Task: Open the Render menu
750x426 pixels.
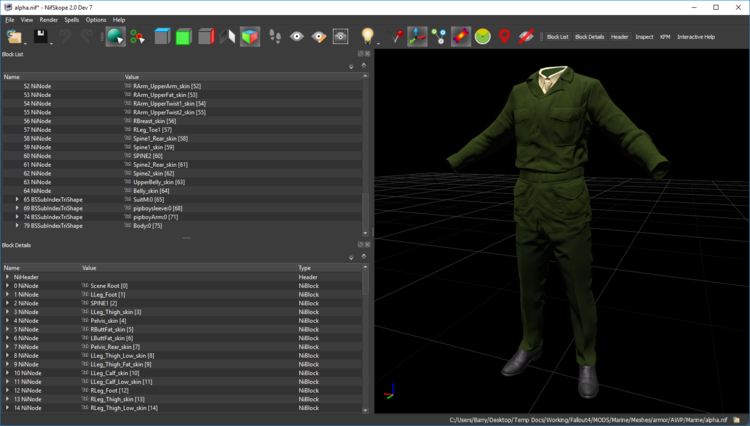Action: click(x=48, y=20)
